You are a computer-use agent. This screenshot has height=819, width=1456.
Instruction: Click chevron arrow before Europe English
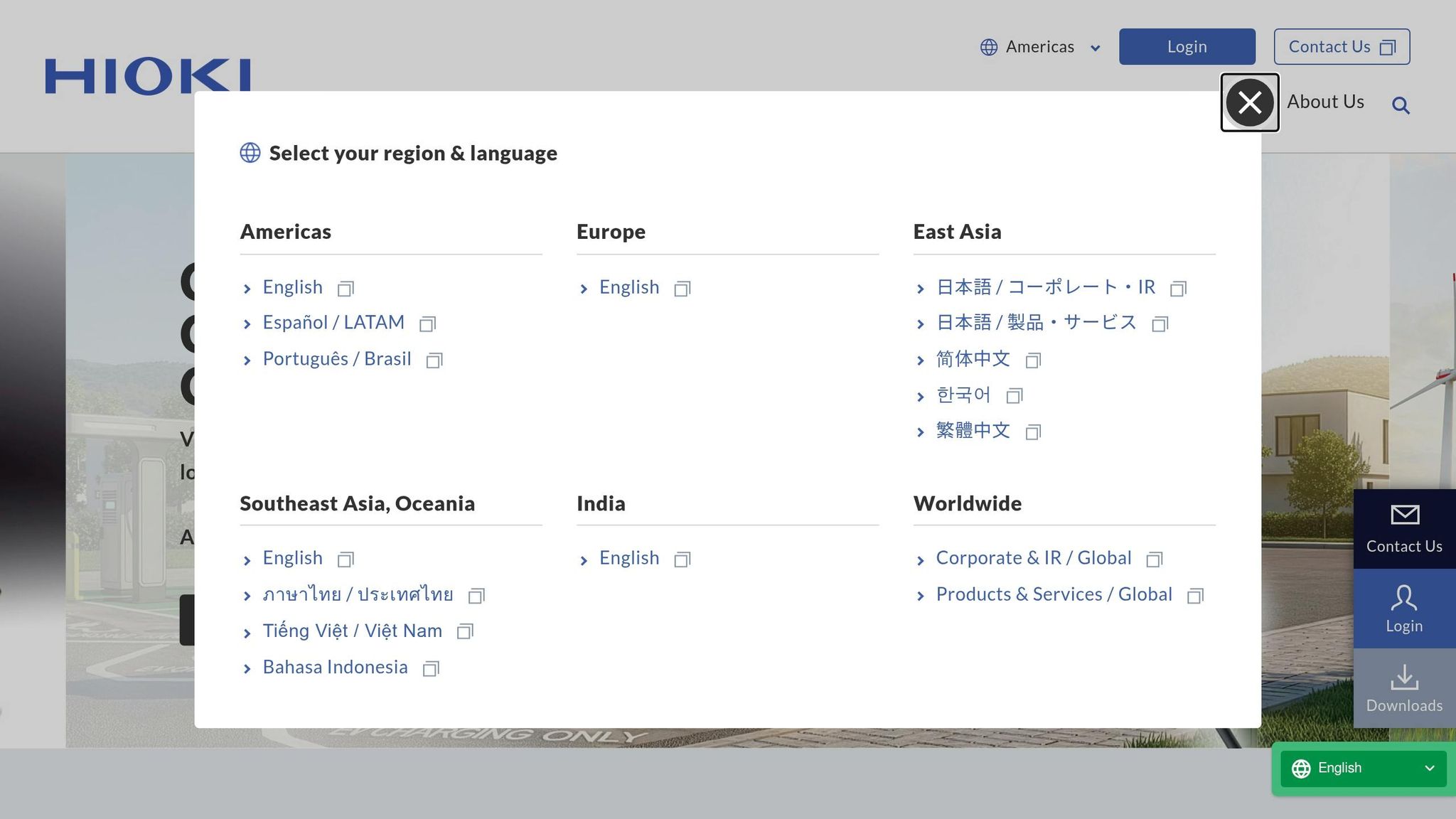coord(584,289)
